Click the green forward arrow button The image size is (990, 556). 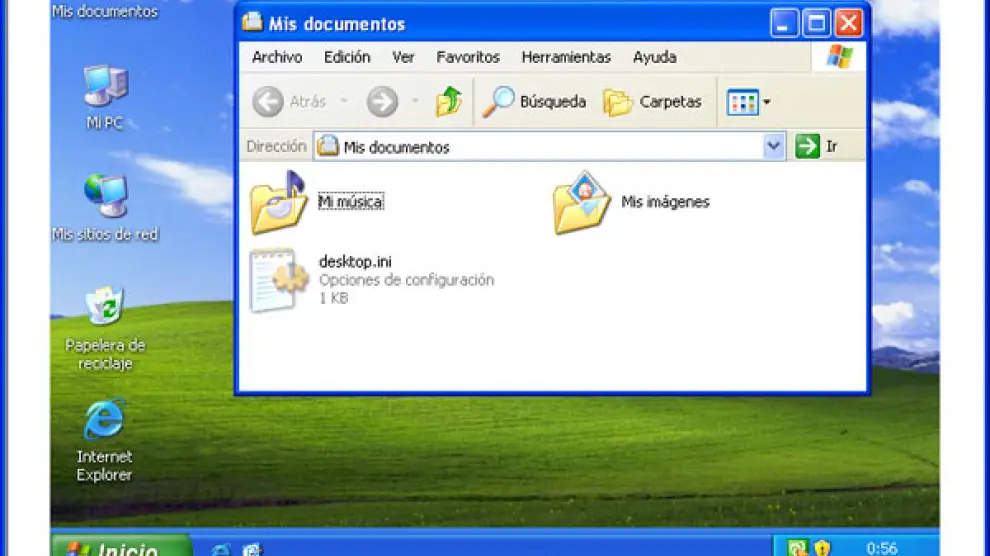[x=382, y=102]
